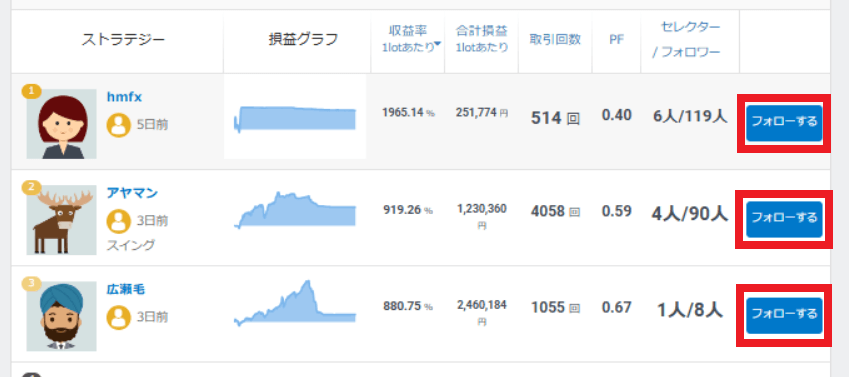849x377 pixels.
Task: Click the 919.26 % return value
Action: click(408, 210)
